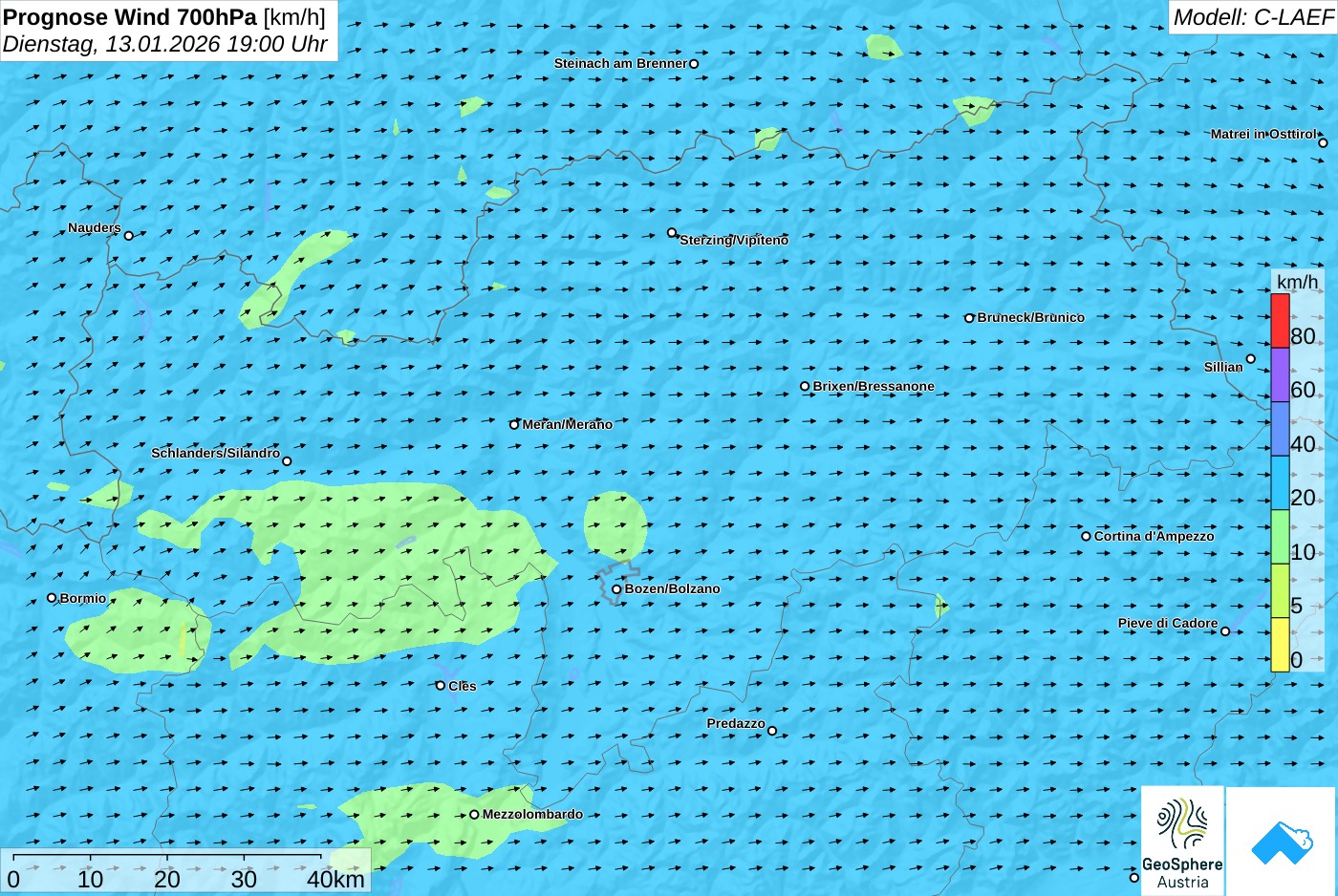
Task: Click the Bruneck/Brunico marker dot
Action: coord(969,318)
